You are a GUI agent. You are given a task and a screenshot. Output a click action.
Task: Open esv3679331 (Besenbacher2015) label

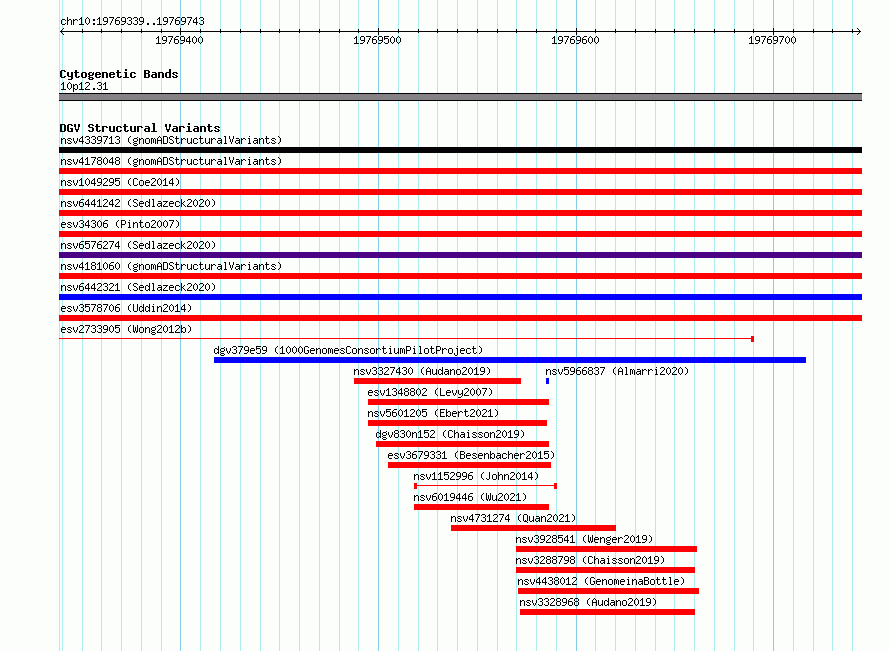click(471, 455)
